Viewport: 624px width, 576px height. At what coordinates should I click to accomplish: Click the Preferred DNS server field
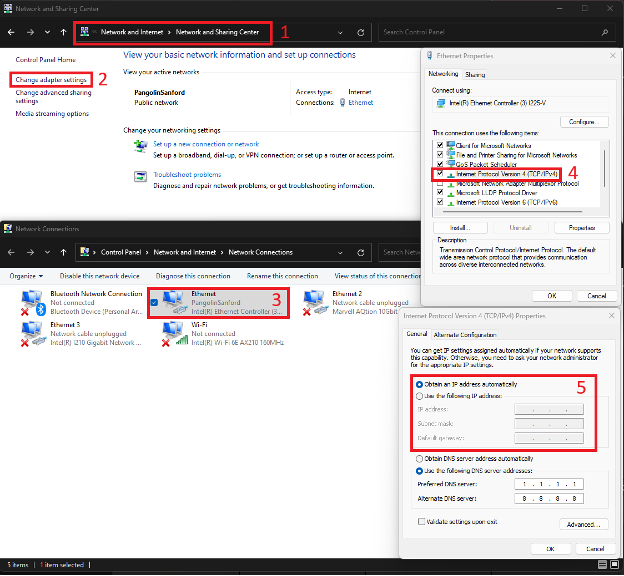[549, 484]
